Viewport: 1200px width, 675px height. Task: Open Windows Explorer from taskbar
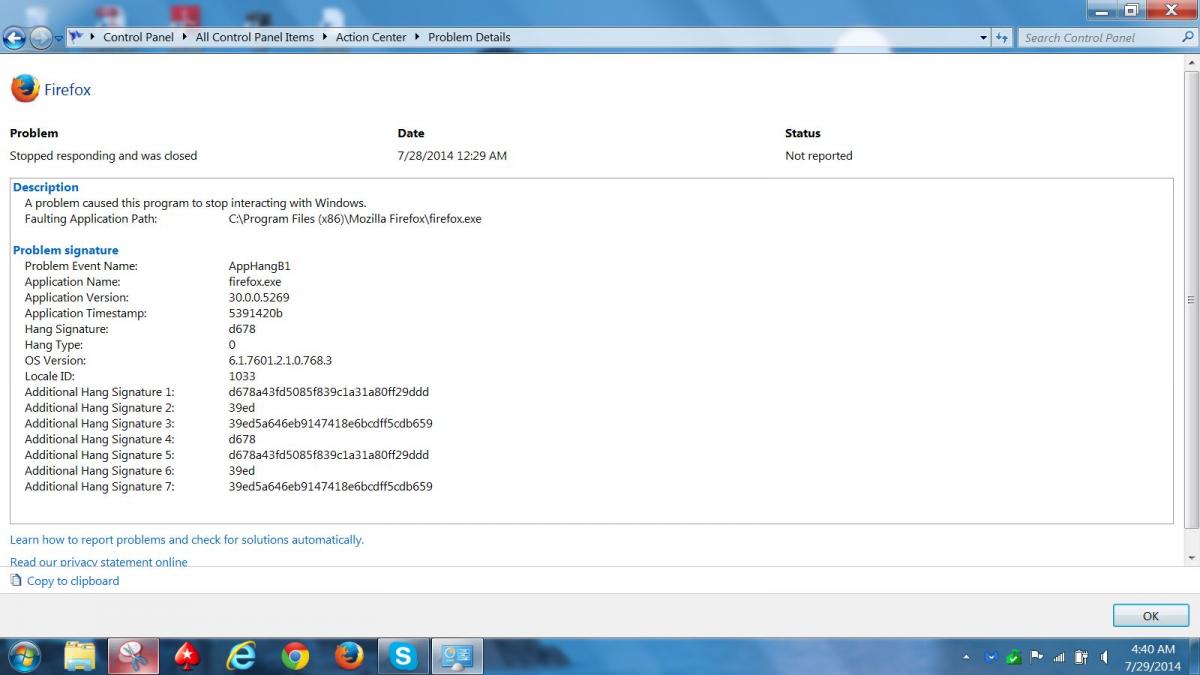click(80, 656)
